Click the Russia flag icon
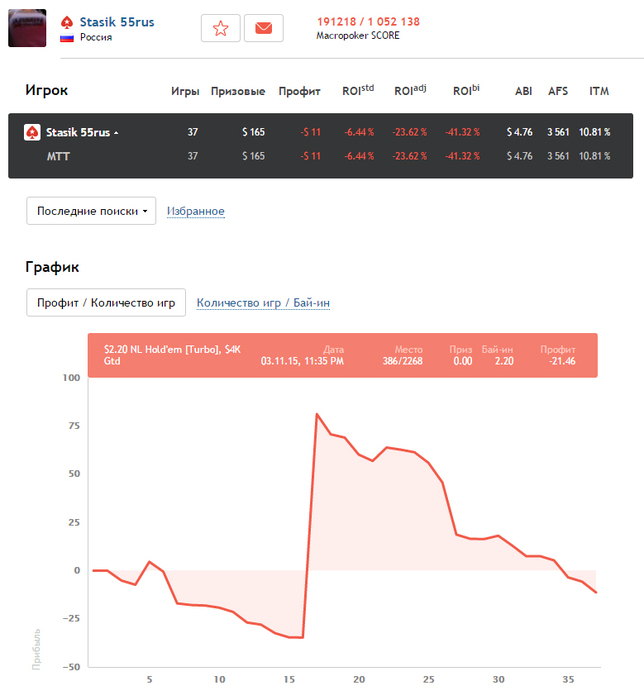The width and height of the screenshot is (644, 700). pyautogui.click(x=67, y=38)
